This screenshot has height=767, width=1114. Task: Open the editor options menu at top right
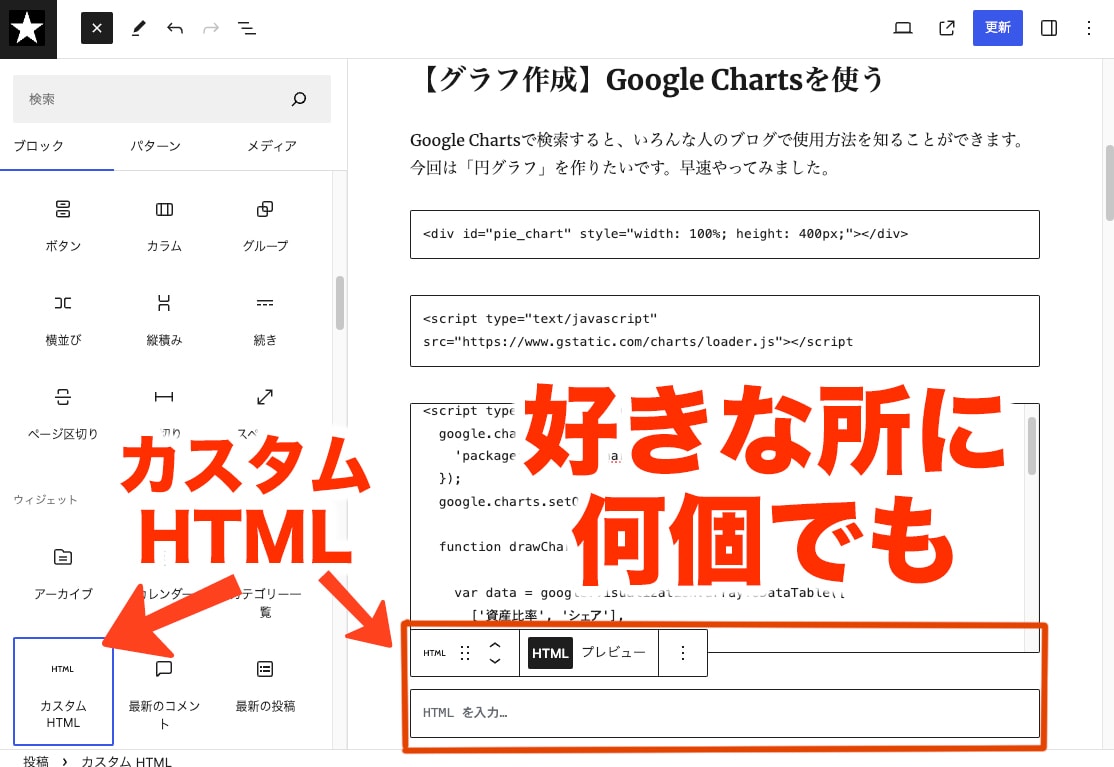pos(1089,28)
